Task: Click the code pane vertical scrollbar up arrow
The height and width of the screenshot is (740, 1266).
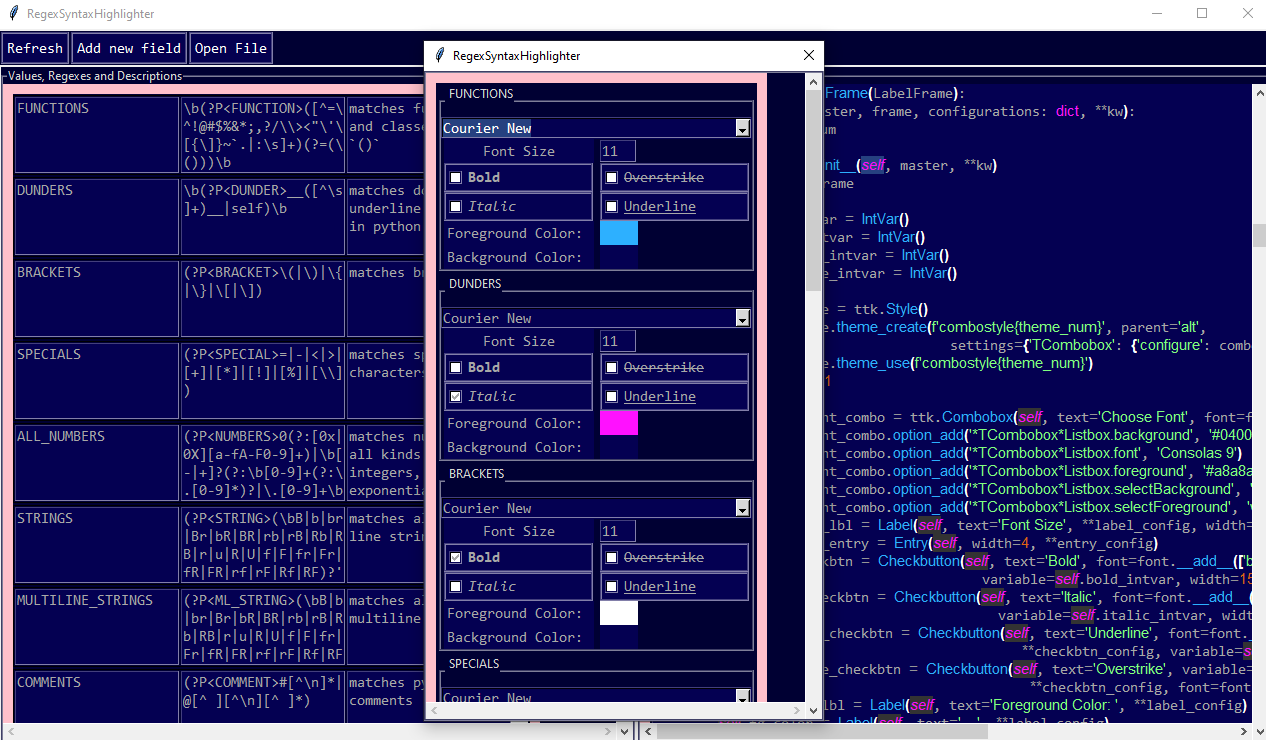Action: pyautogui.click(x=1259, y=91)
